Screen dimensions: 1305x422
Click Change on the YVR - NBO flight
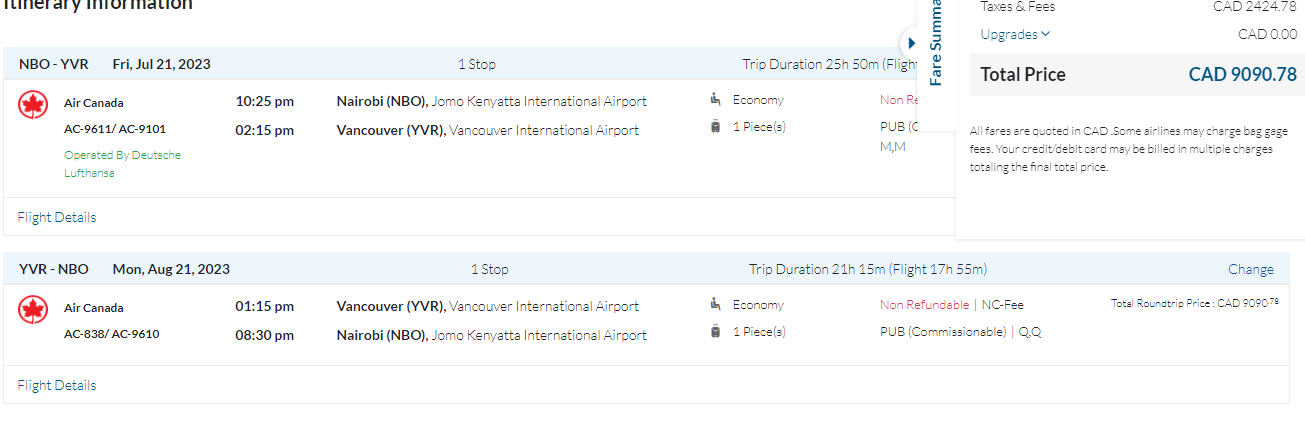click(1250, 269)
